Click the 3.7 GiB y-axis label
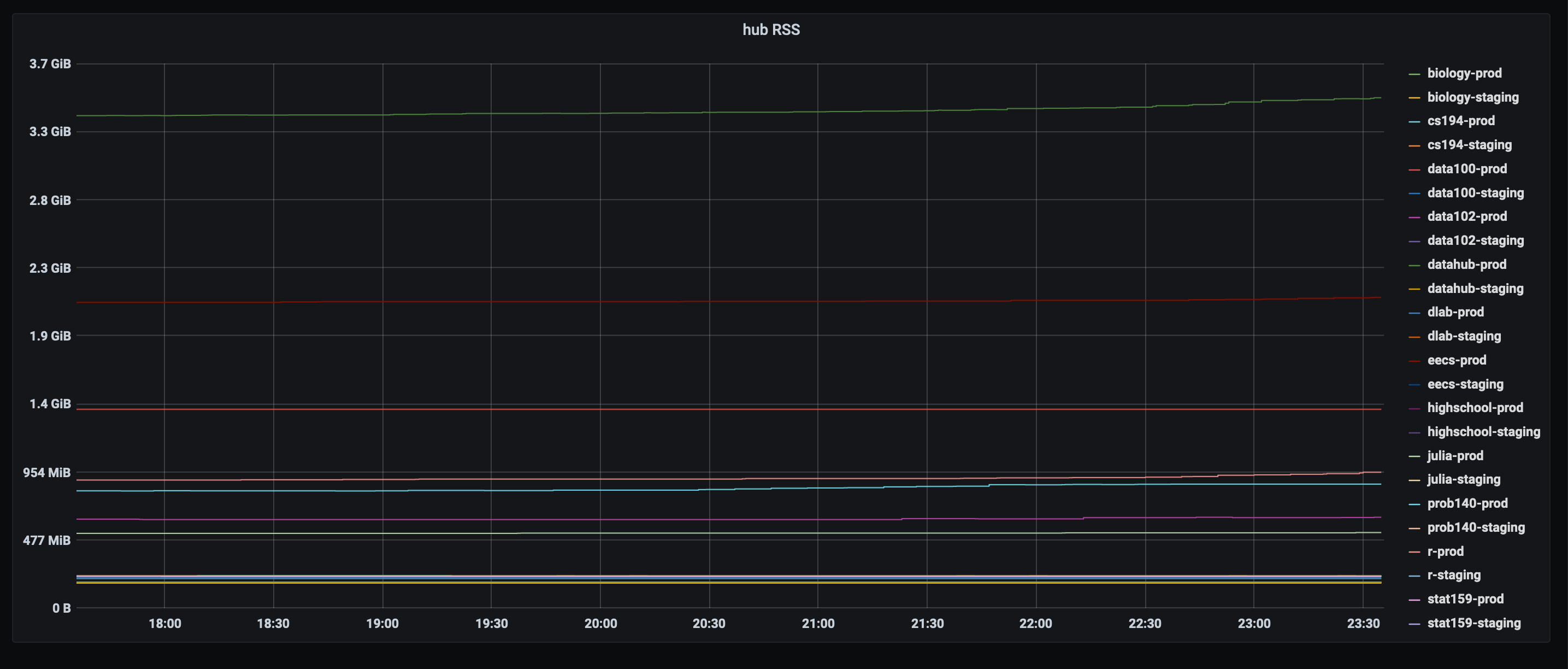 50,63
